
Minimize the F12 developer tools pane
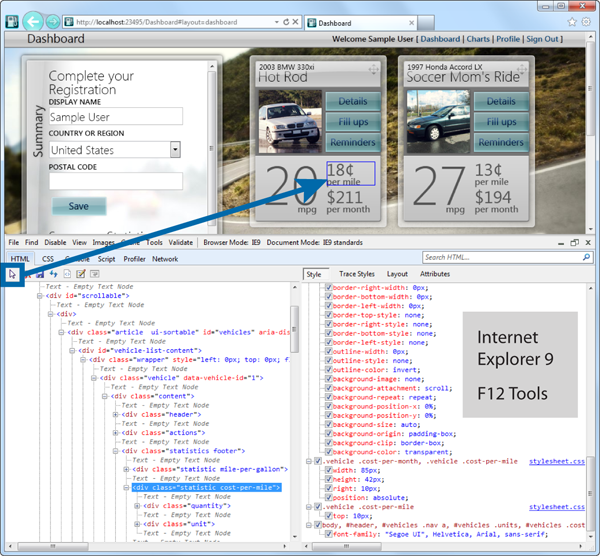561,243
